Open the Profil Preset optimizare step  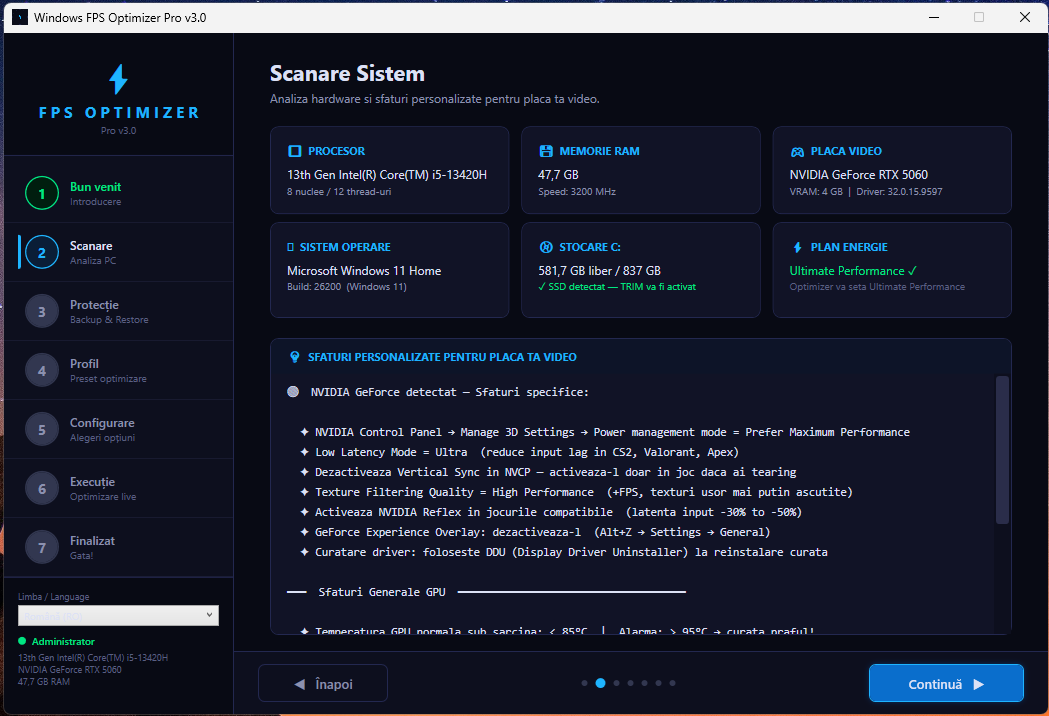[x=118, y=370]
